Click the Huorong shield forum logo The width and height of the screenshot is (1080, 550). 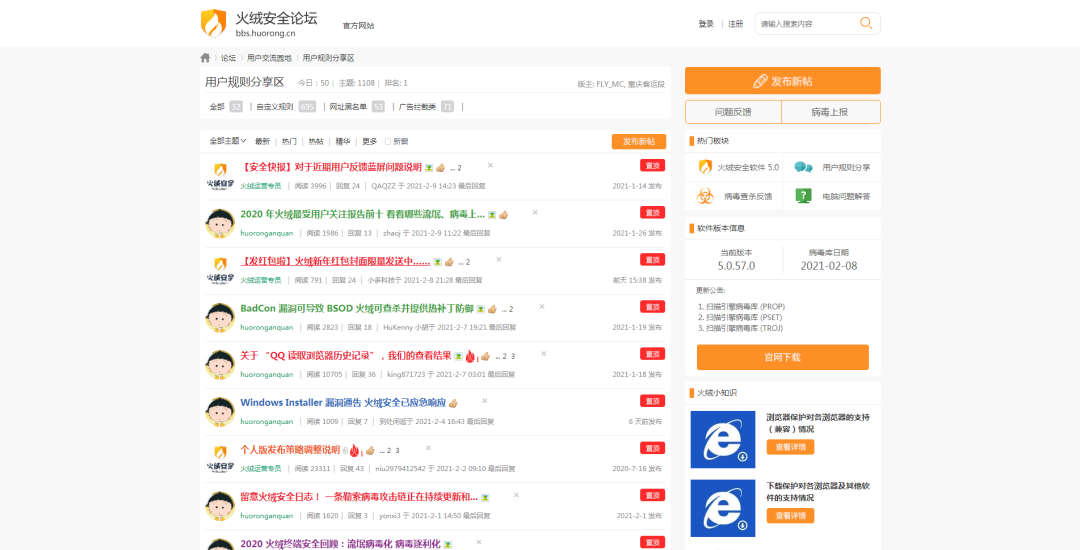[x=213, y=23]
